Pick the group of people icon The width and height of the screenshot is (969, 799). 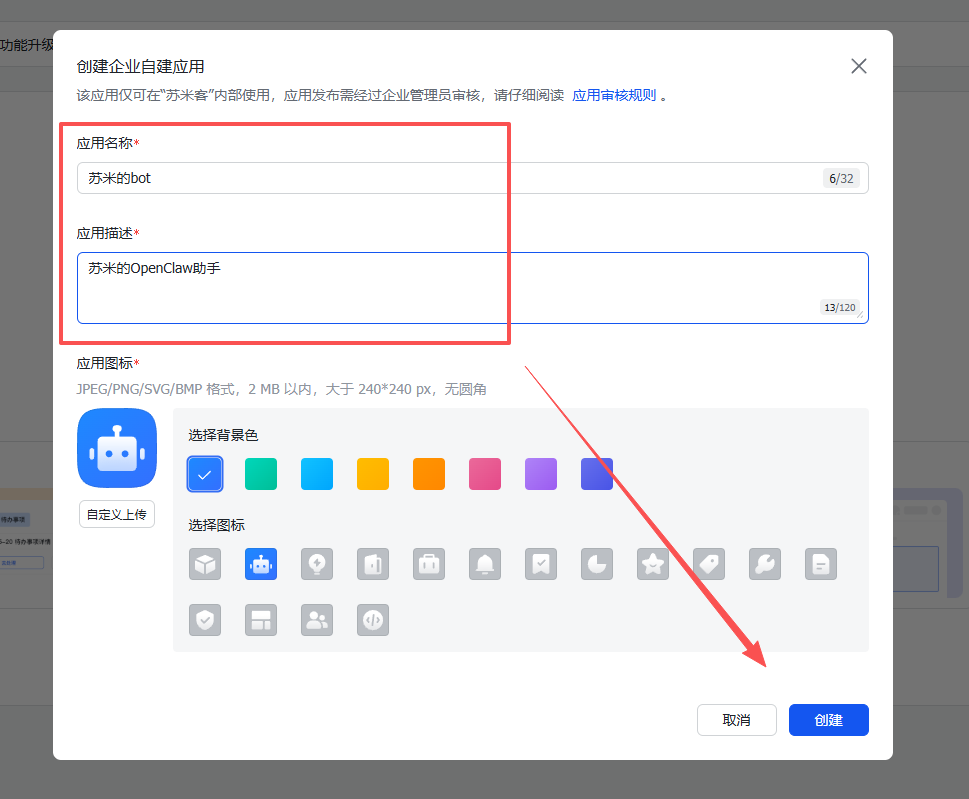(x=317, y=620)
